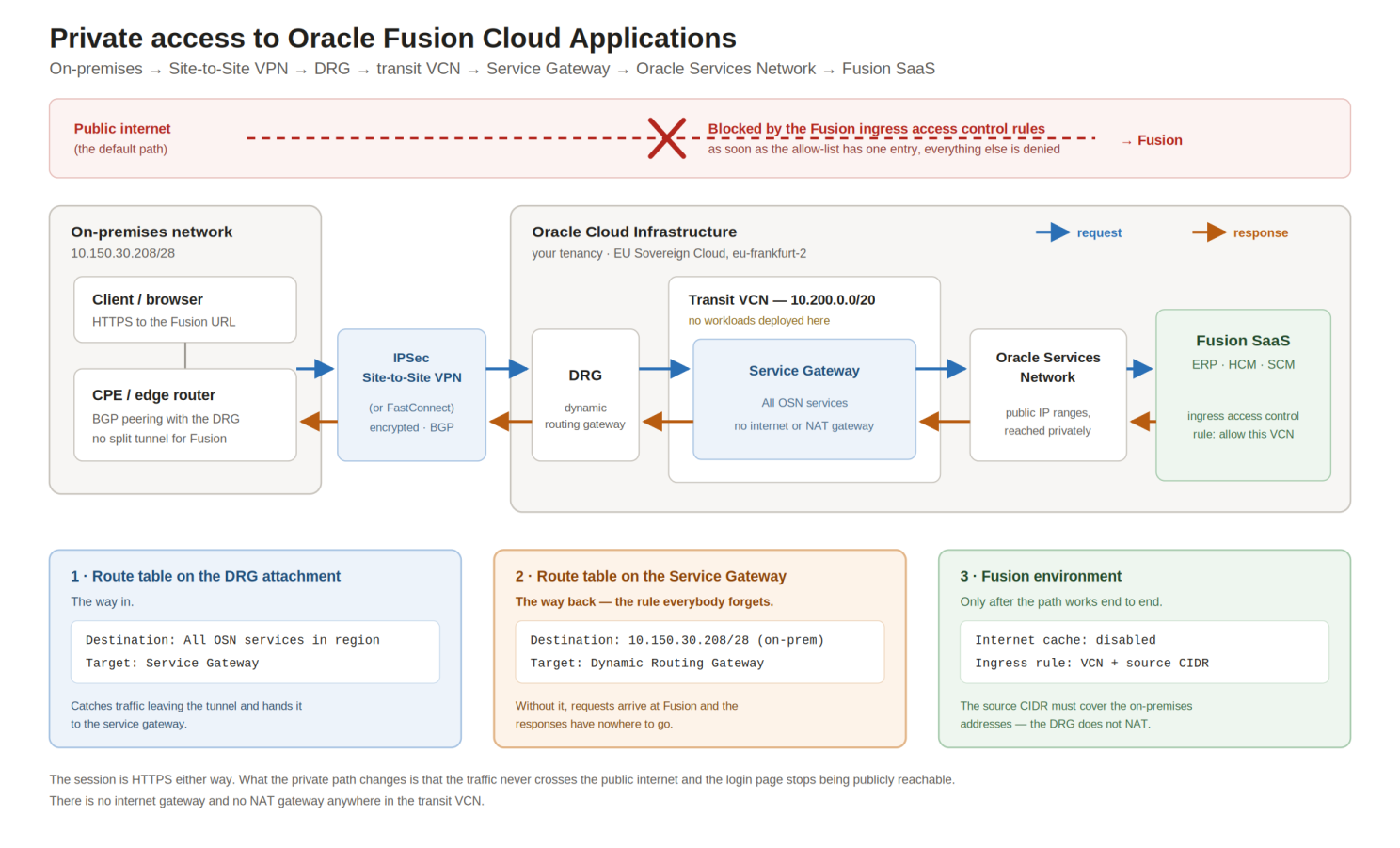Click 'Target: Dynamic Routing Gateway' code line
Viewport: 1400px width, 848px height.
(x=647, y=664)
